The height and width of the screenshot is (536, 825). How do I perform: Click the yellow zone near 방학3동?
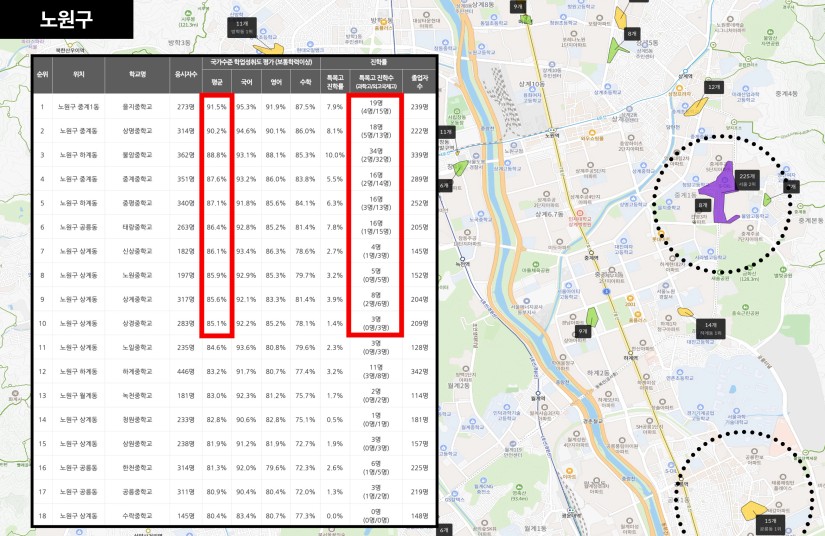(x=269, y=49)
